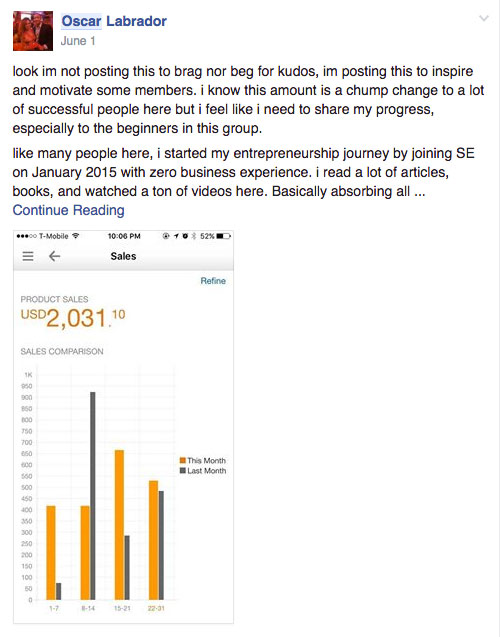Click the orange 15-21 this month bar
The height and width of the screenshot is (637, 500).
pyautogui.click(x=119, y=525)
